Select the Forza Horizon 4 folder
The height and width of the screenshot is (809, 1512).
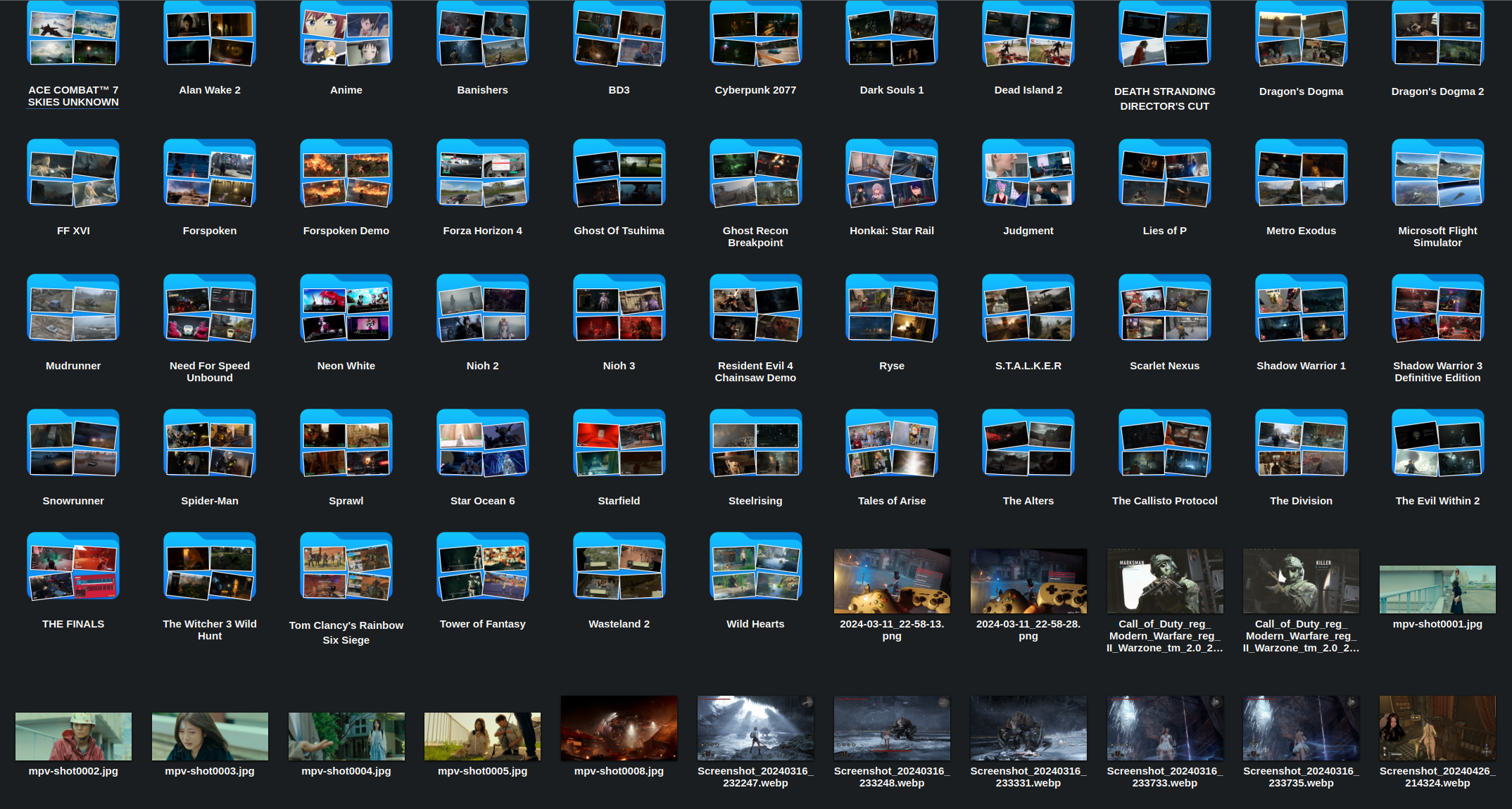click(483, 173)
